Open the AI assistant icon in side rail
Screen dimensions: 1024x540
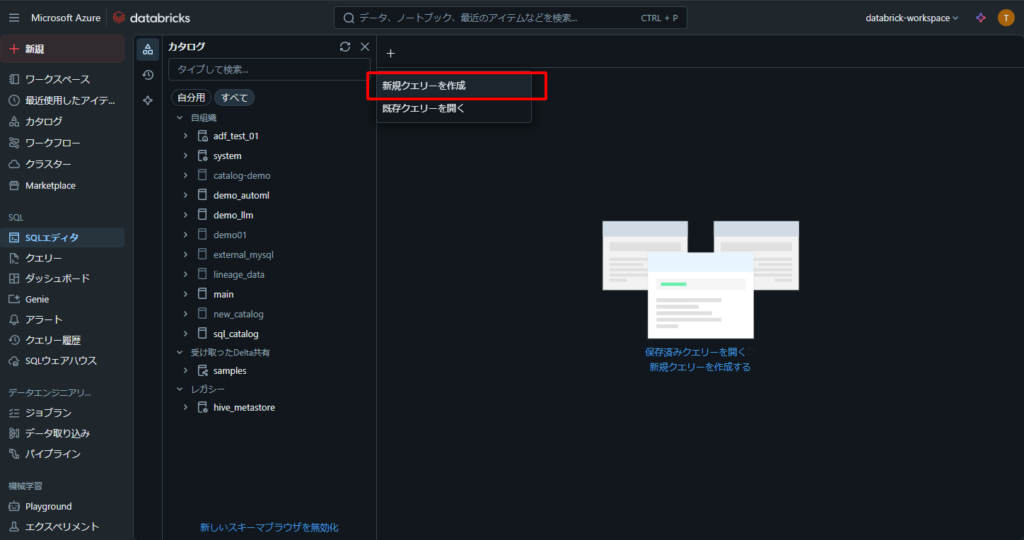148,100
